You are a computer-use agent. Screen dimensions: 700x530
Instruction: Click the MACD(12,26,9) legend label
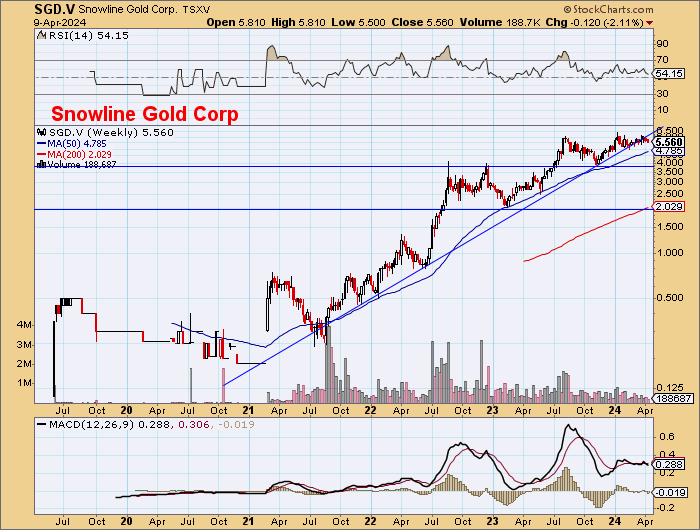tap(92, 425)
